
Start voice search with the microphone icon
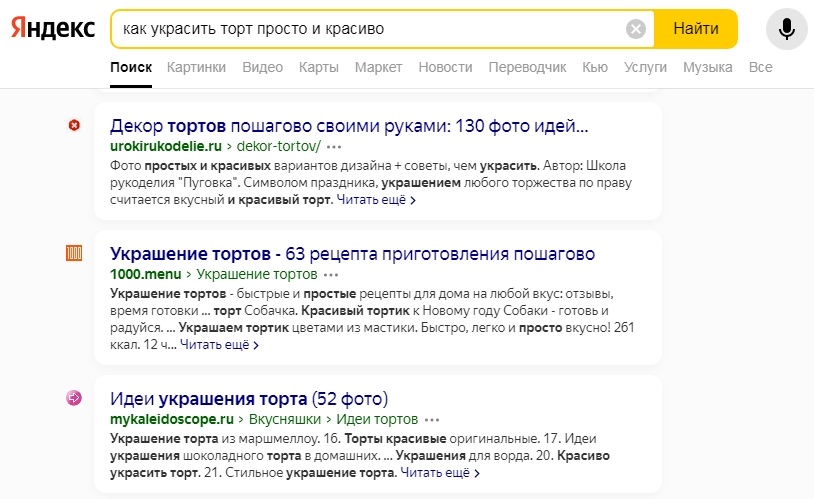787,29
